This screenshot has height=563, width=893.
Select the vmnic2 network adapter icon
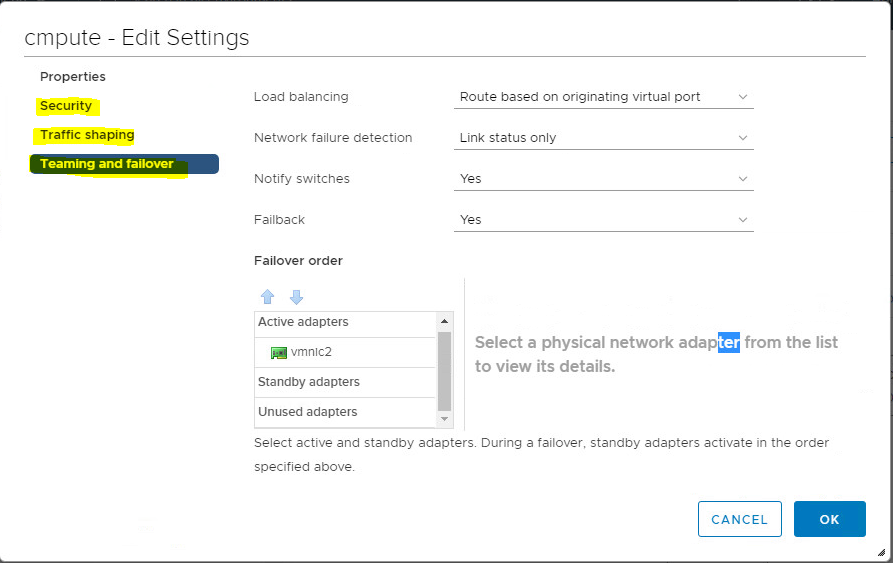pos(279,353)
